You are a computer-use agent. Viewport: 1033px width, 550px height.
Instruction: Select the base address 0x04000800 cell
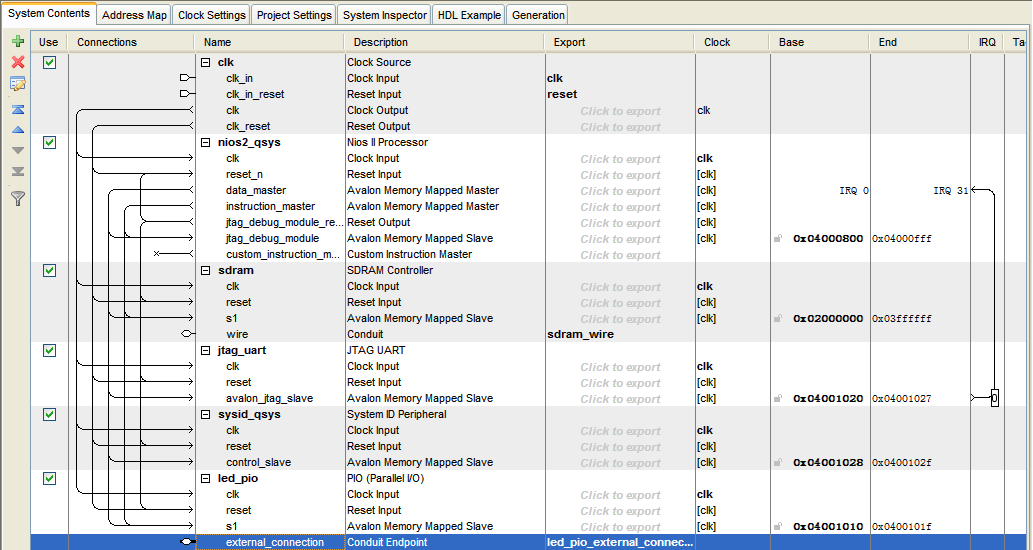[x=828, y=238]
